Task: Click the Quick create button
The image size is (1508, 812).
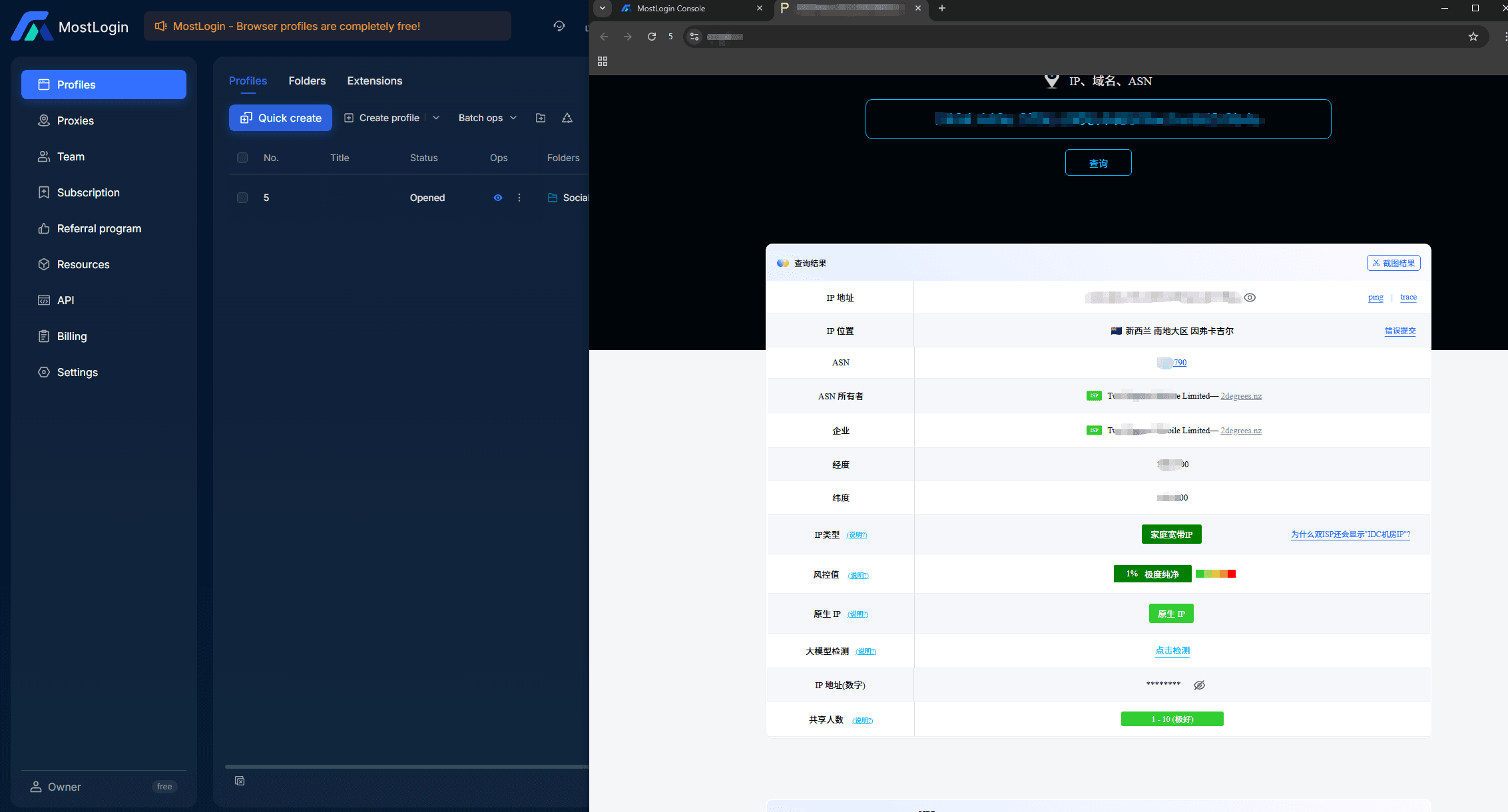Action: pos(280,118)
